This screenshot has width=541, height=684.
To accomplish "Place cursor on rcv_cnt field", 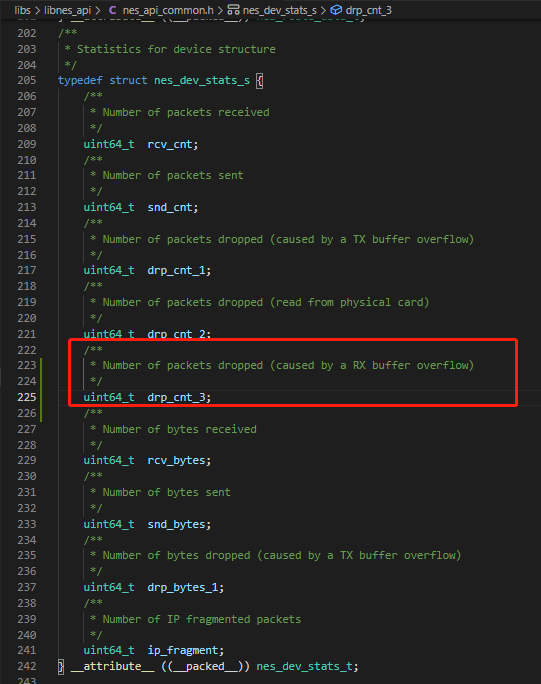I will tap(170, 144).
